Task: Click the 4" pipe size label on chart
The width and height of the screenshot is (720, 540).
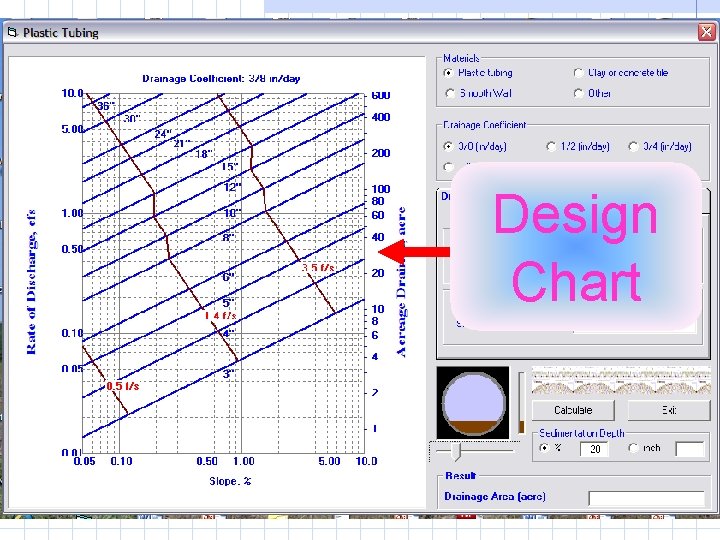Action: pyautogui.click(x=229, y=332)
